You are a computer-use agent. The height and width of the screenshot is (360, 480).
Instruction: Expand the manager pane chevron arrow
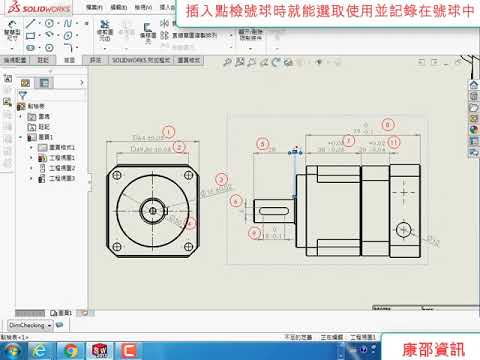tap(82, 83)
